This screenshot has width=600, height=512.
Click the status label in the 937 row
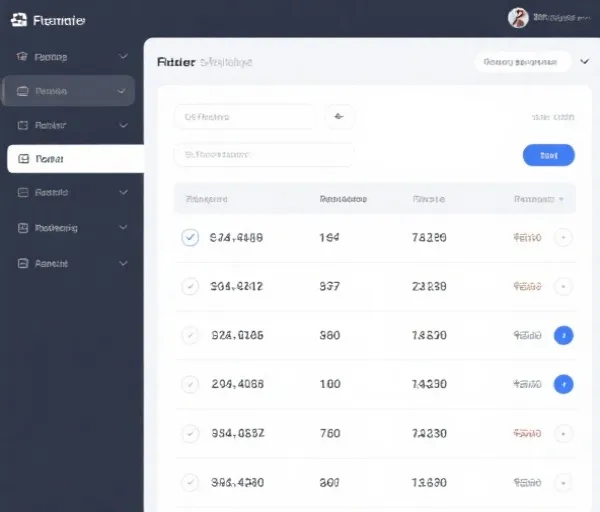pyautogui.click(x=527, y=286)
